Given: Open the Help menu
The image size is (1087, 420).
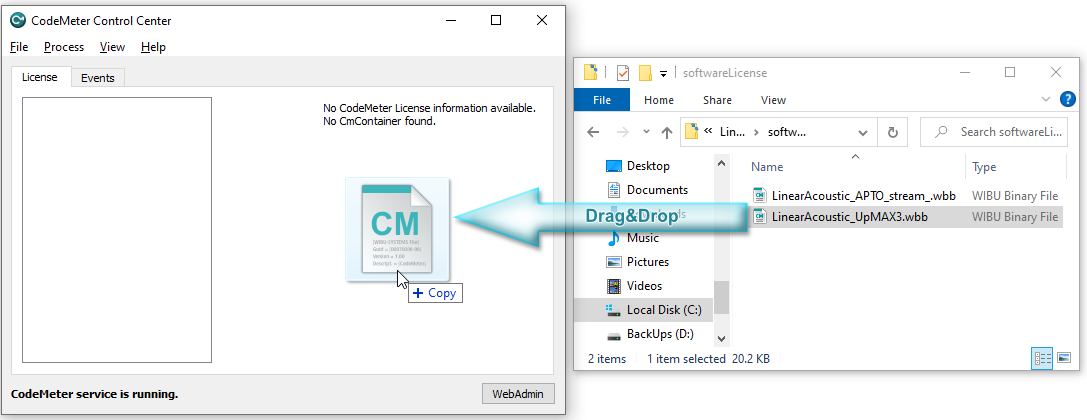Looking at the screenshot, I should pos(153,47).
